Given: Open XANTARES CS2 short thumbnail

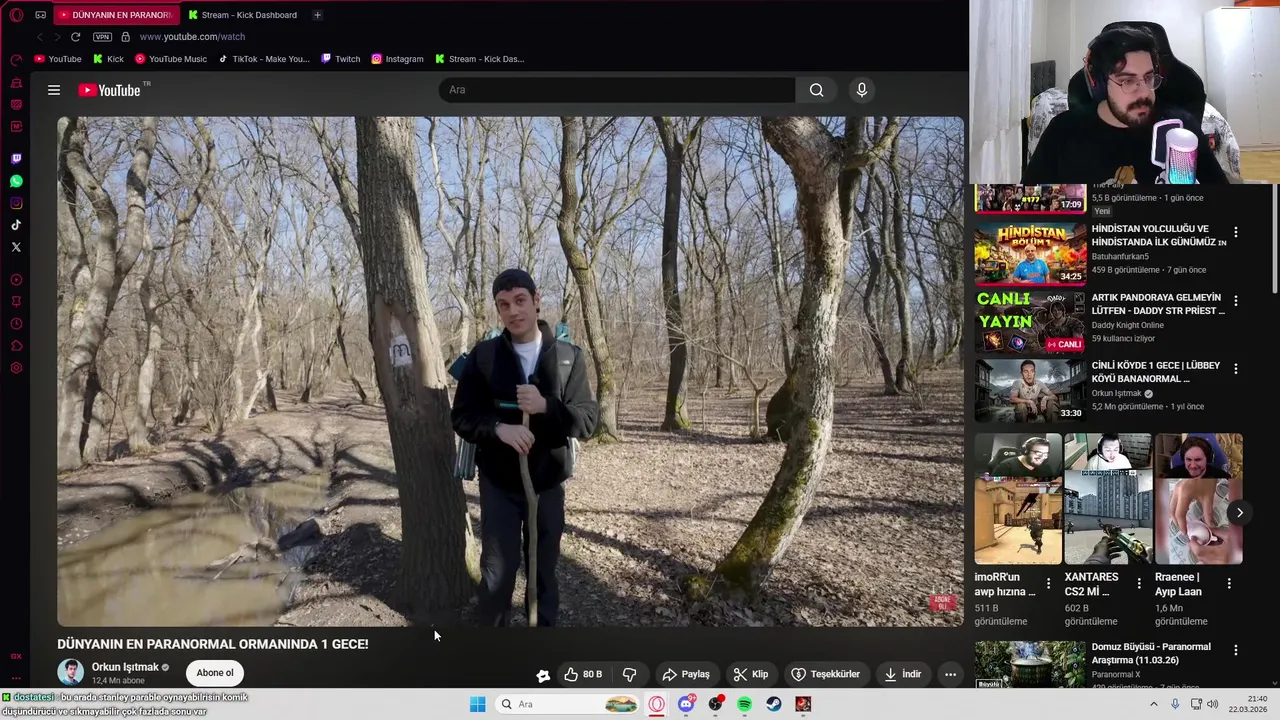Looking at the screenshot, I should coord(1108,499).
